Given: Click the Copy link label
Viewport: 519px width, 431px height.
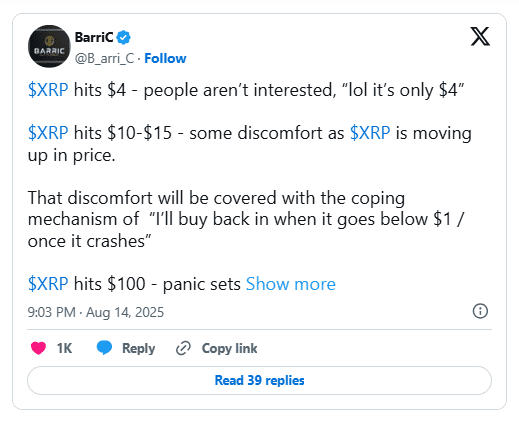Looking at the screenshot, I should pyautogui.click(x=229, y=348).
